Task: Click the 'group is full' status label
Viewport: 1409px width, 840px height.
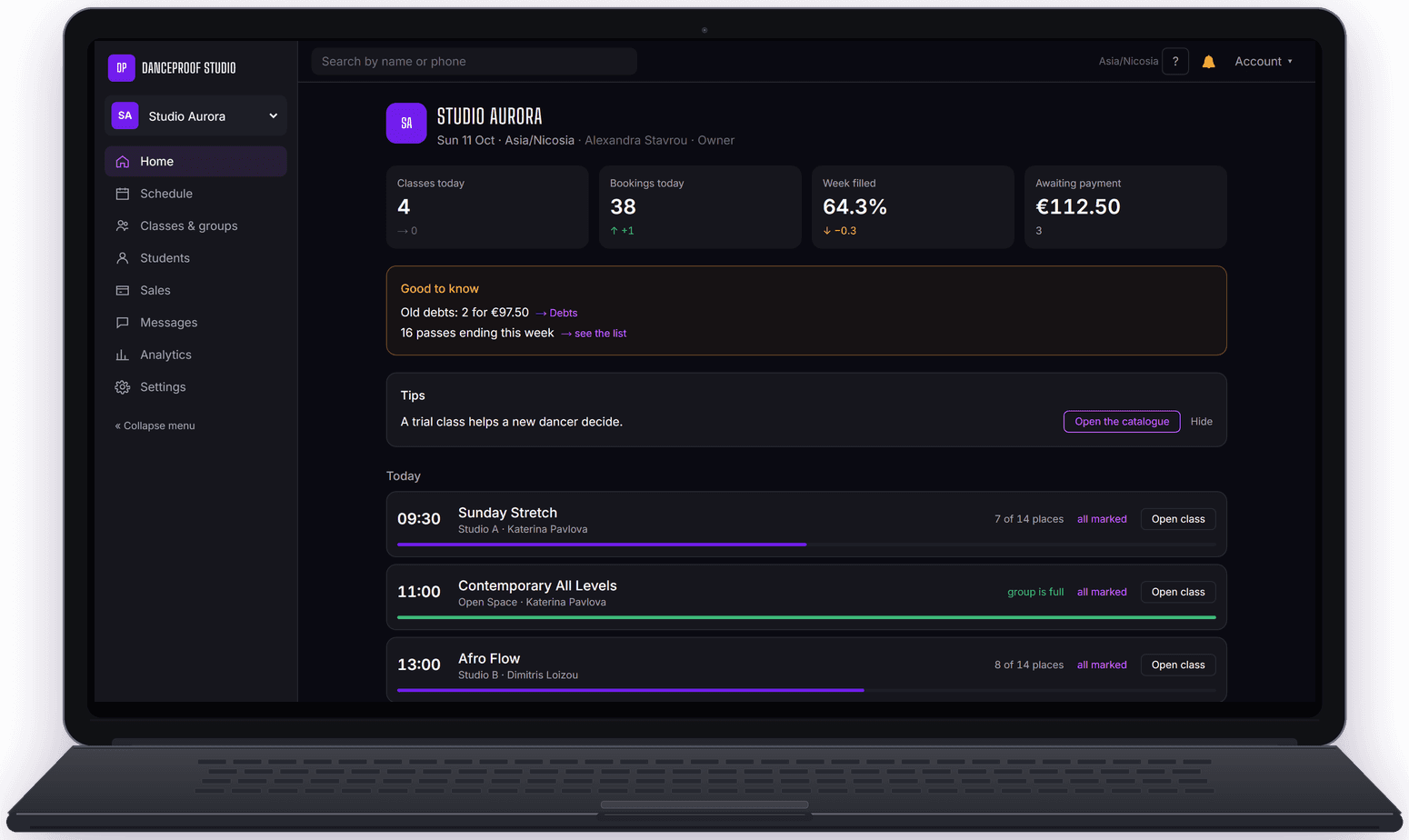Action: point(1035,592)
